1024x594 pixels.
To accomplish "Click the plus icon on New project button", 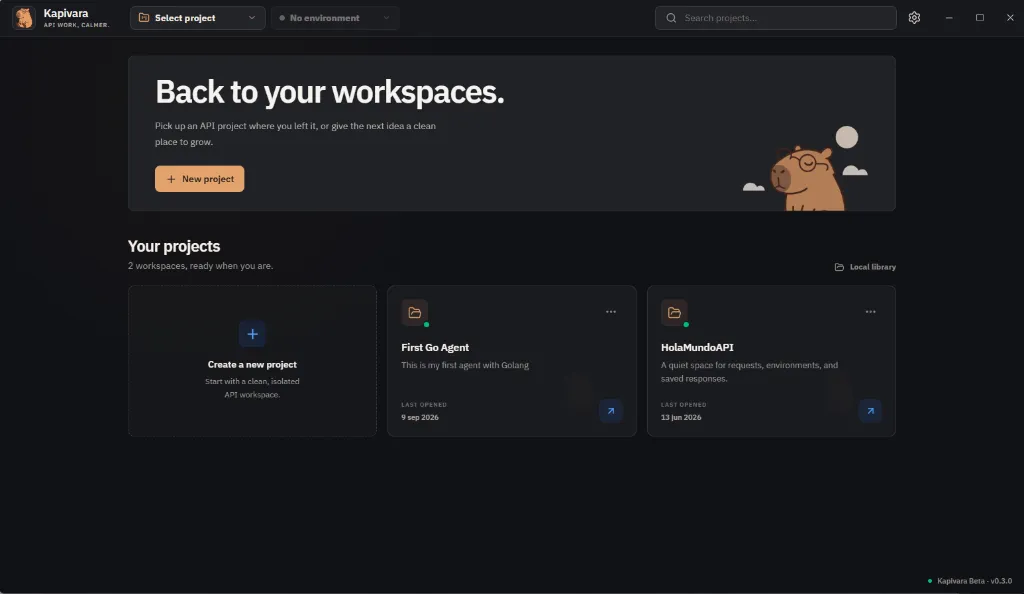I will (x=171, y=179).
